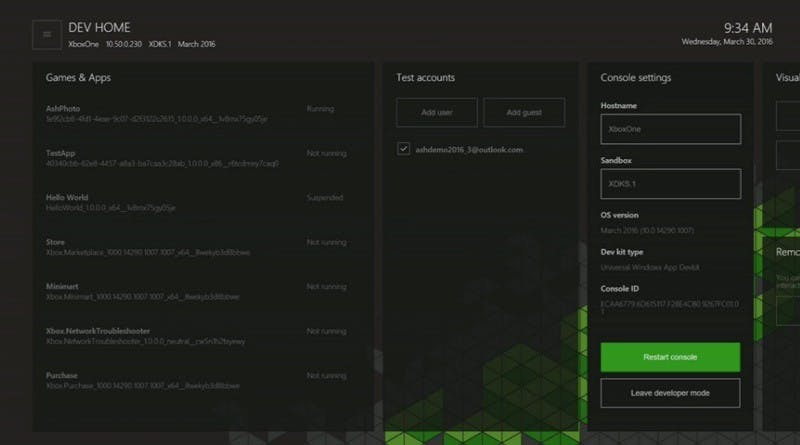800x445 pixels.
Task: Click the Restart console button
Action: click(x=670, y=357)
